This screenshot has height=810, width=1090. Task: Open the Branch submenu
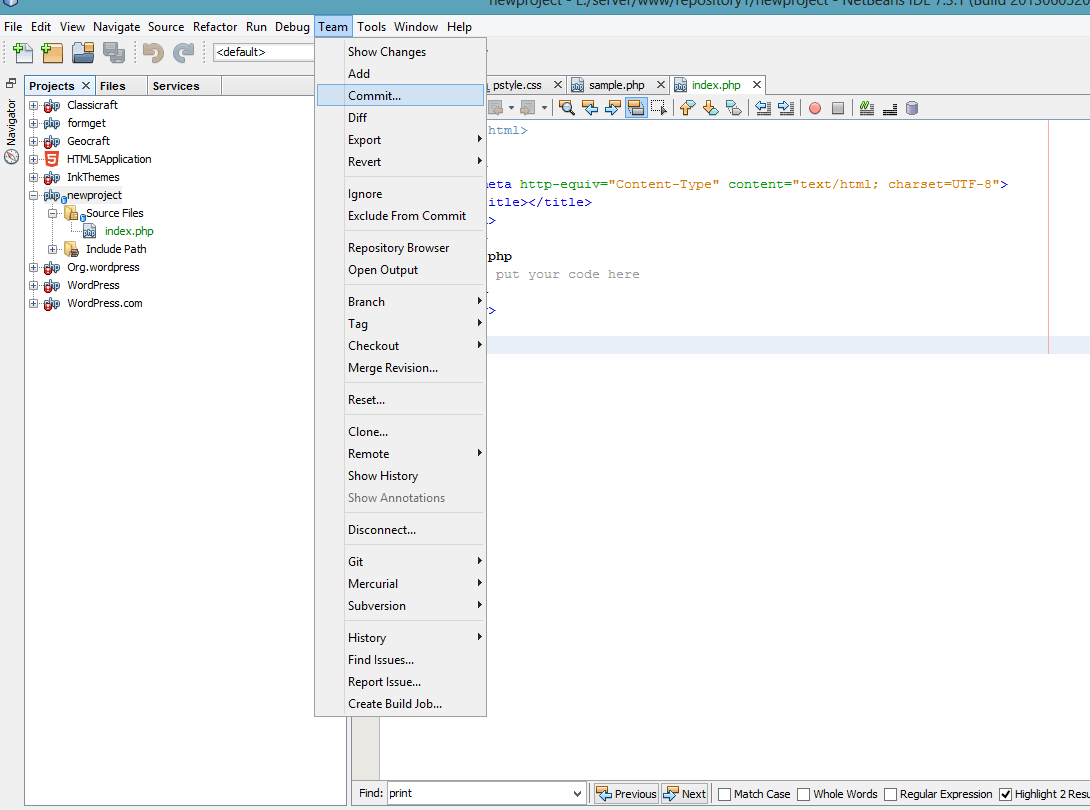tap(400, 302)
